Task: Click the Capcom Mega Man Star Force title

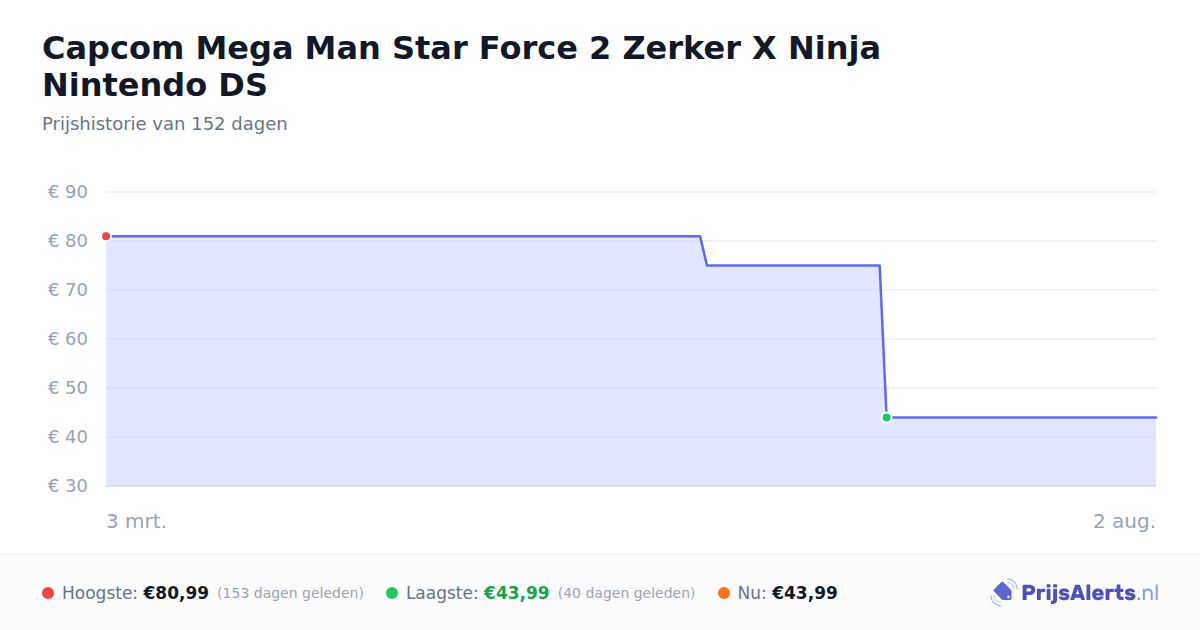Action: coord(461,66)
